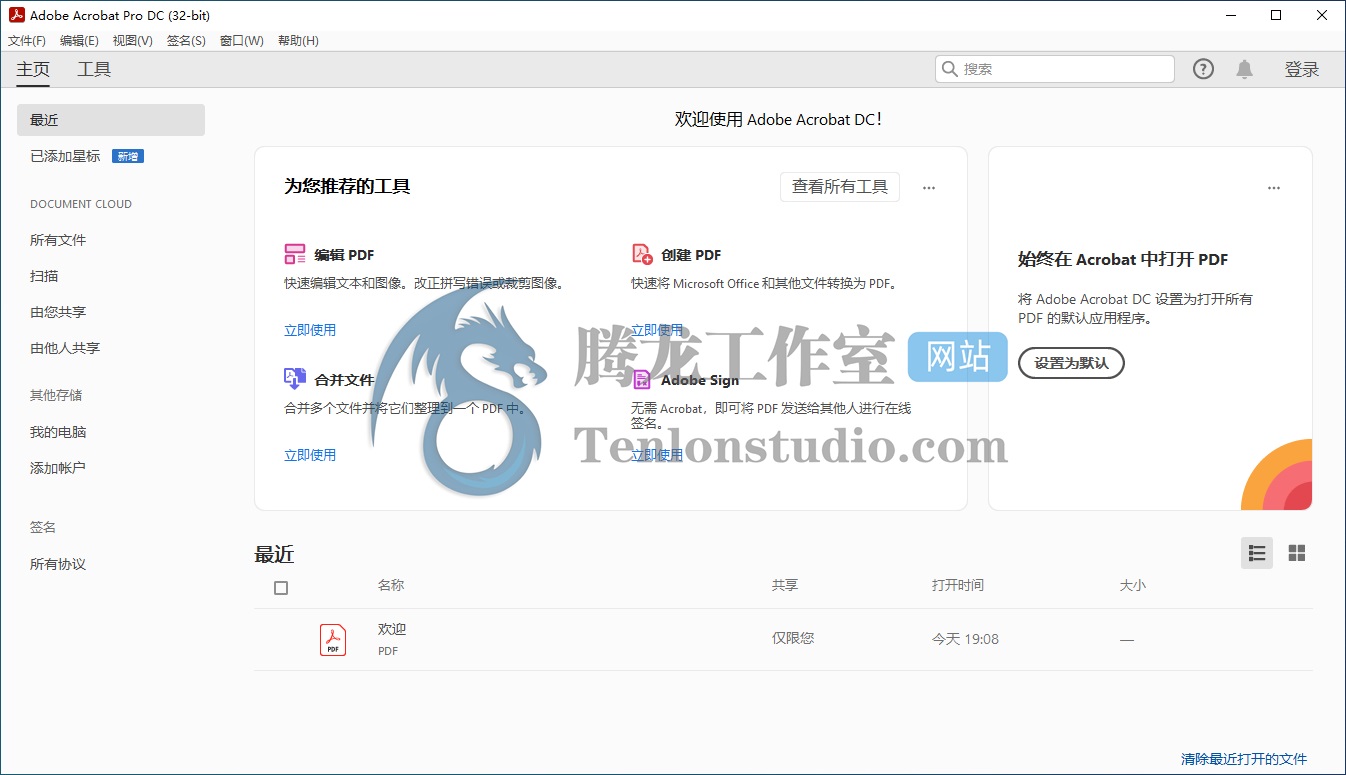Click the PDF file icon of 欢迎

[333, 639]
